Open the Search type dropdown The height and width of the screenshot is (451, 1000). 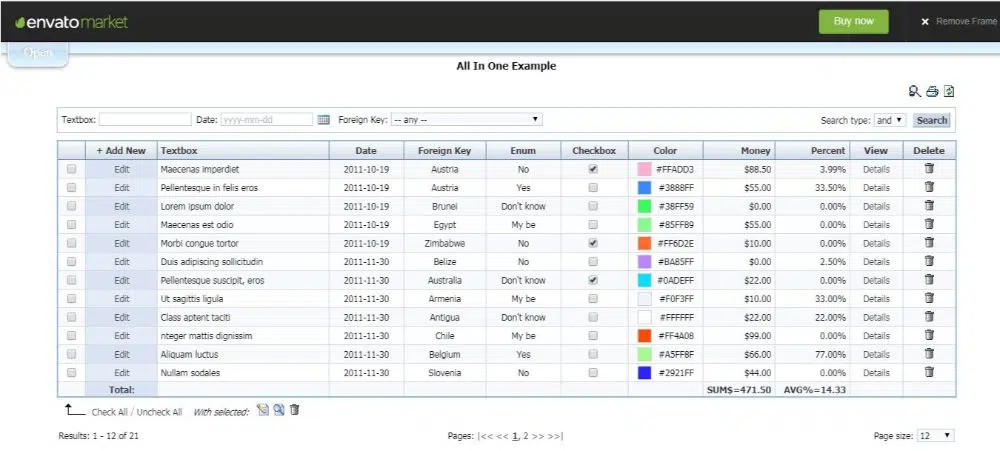891,120
